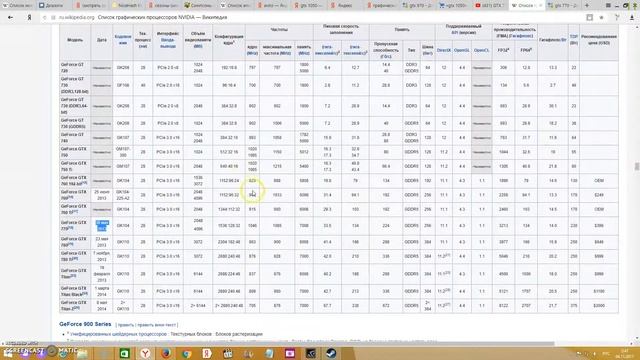Go back using the browser back arrow
The height and width of the screenshot is (360, 640).
click(10, 18)
